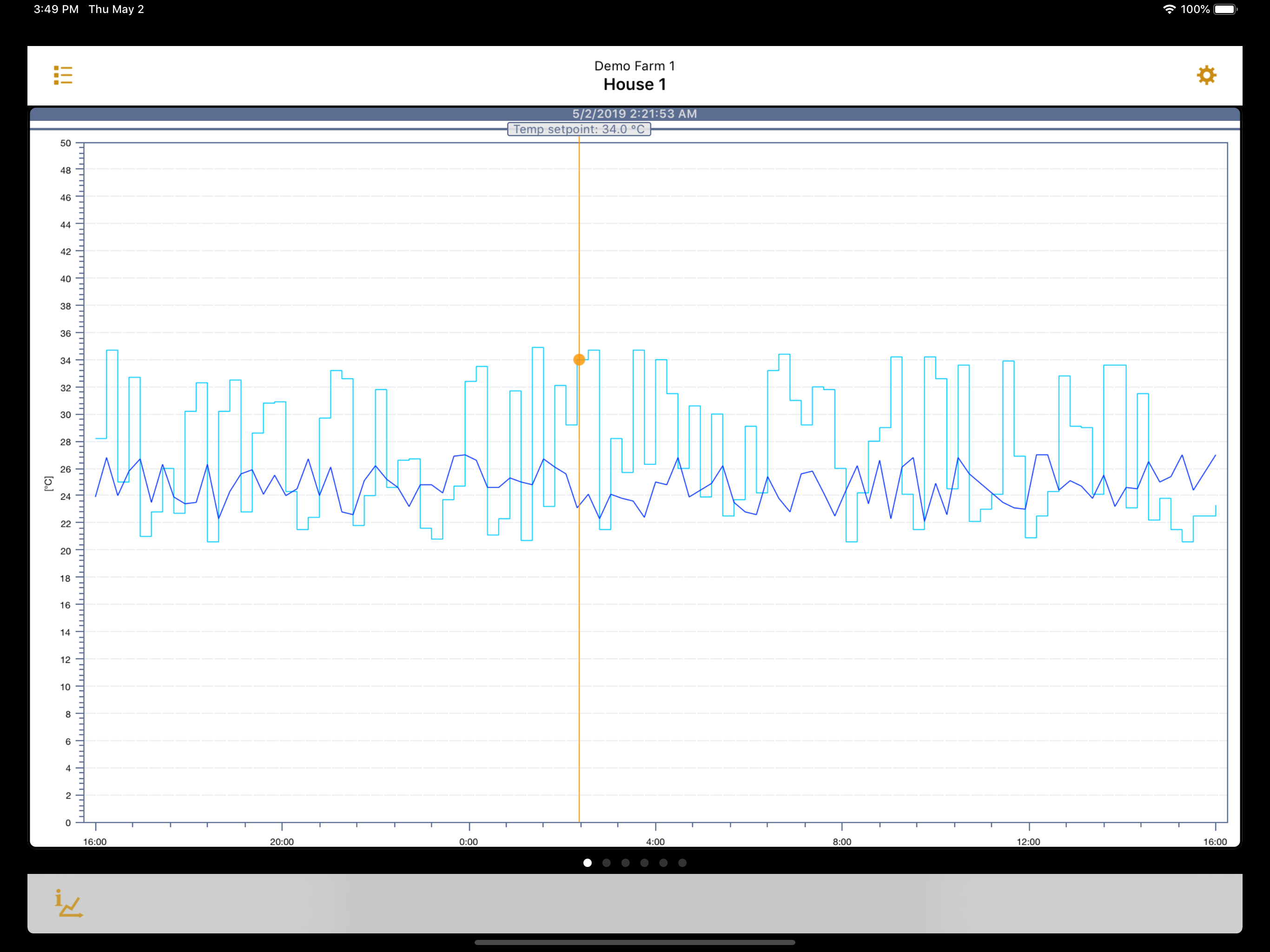Tap the Thu May 2 date in status bar
The height and width of the screenshot is (952, 1270).
click(116, 9)
